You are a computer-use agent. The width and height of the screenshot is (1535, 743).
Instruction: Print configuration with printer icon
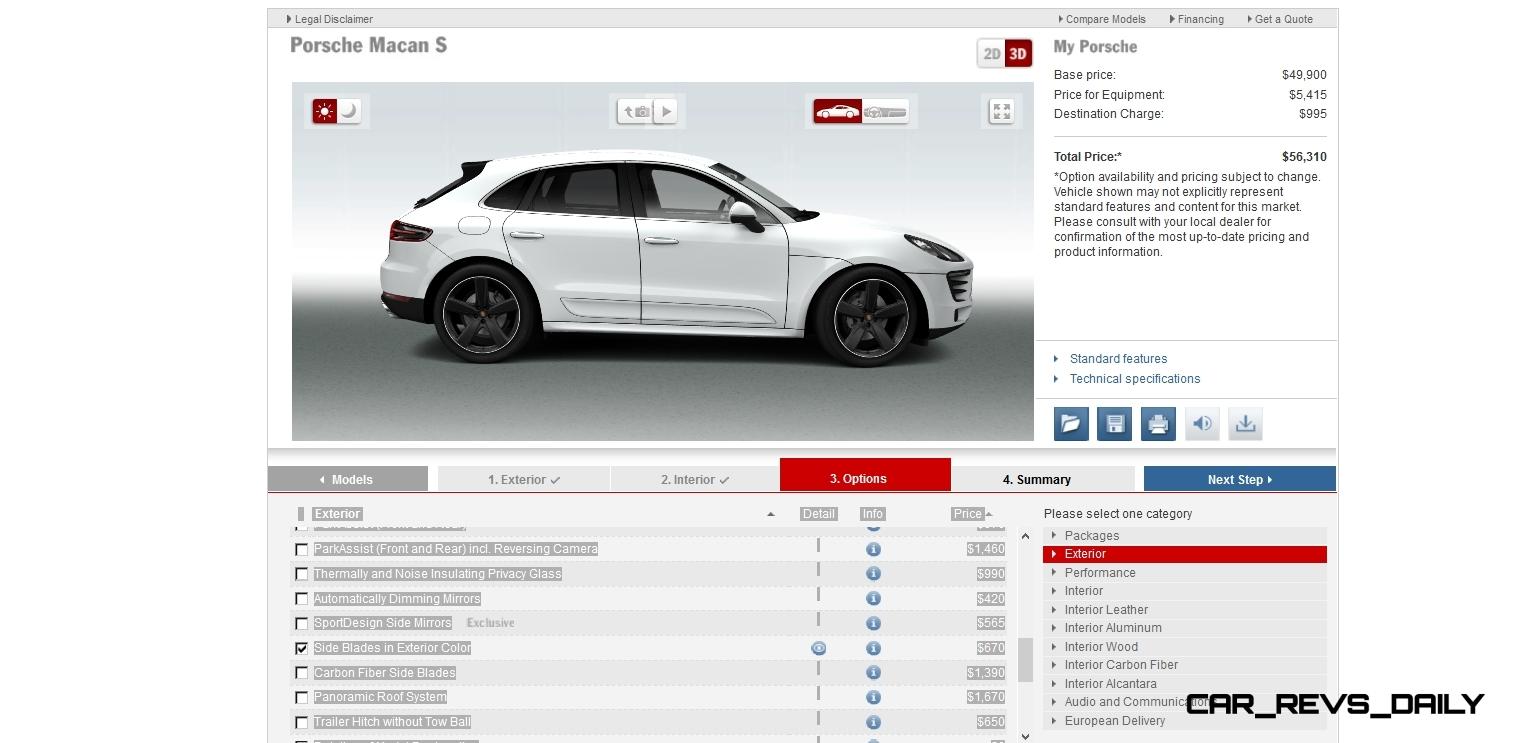tap(1158, 424)
